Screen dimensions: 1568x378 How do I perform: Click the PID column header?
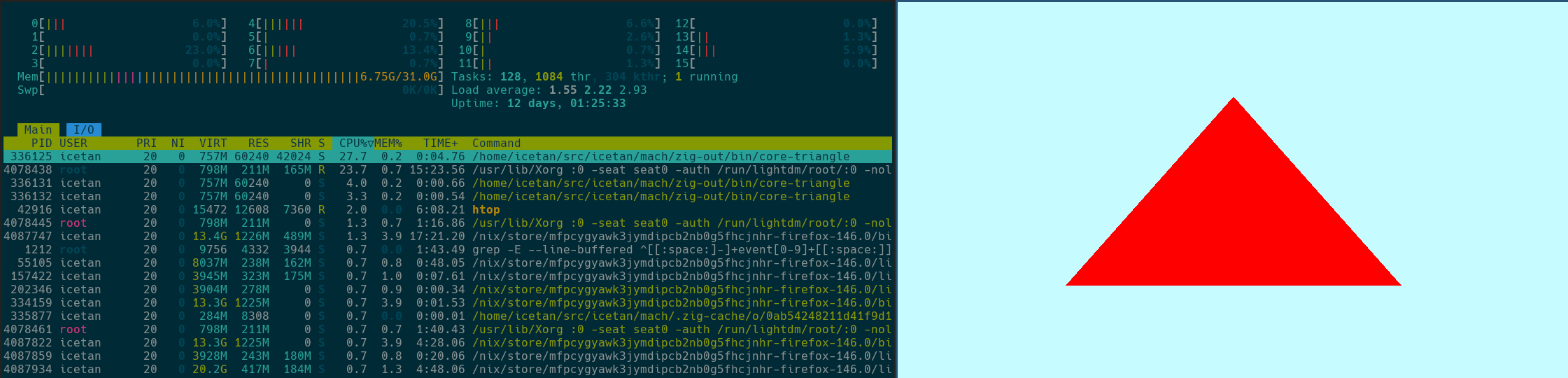[x=41, y=143]
